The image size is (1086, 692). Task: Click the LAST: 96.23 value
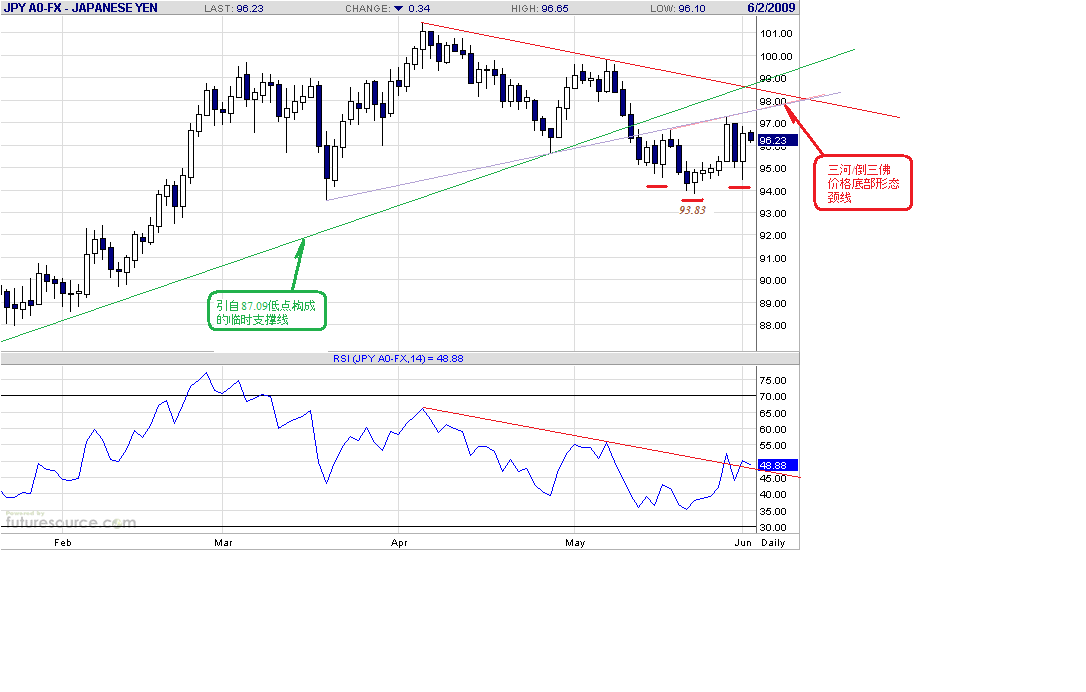(233, 8)
